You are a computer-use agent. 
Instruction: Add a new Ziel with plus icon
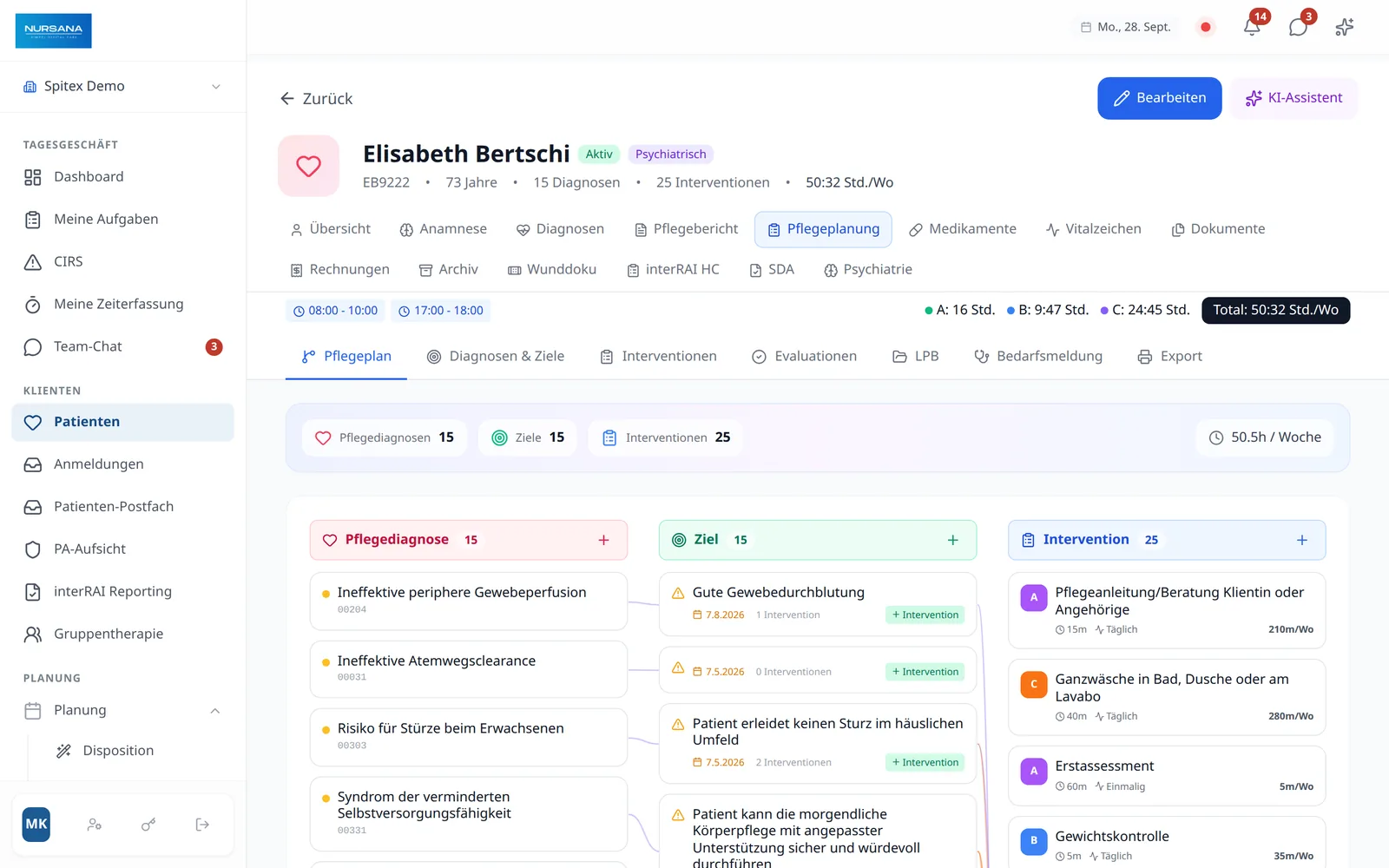coord(952,540)
